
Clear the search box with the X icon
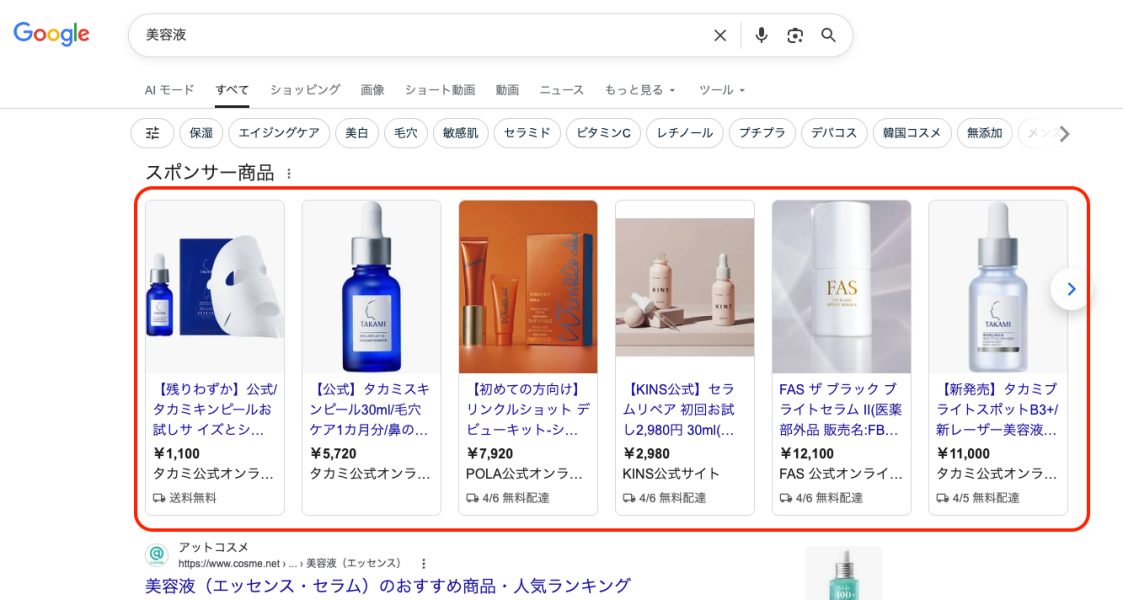[x=719, y=34]
